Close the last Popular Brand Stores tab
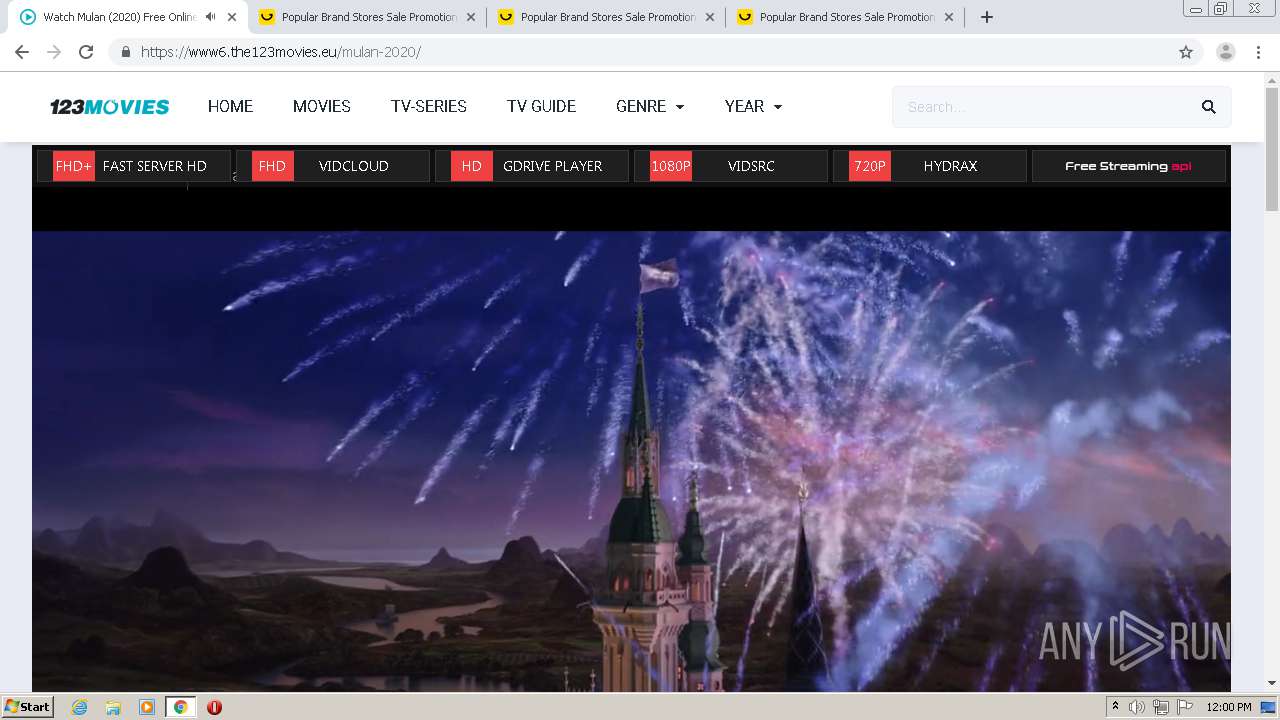 pyautogui.click(x=949, y=17)
